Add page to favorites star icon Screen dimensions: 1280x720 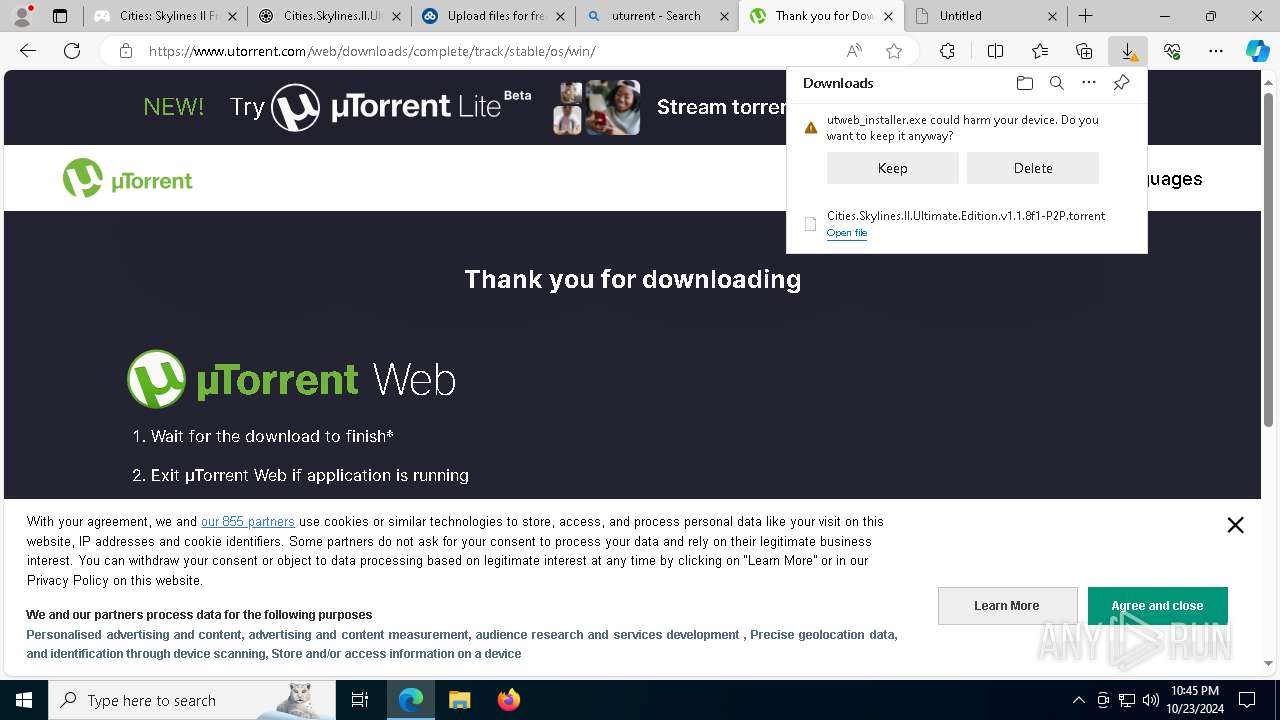894,51
